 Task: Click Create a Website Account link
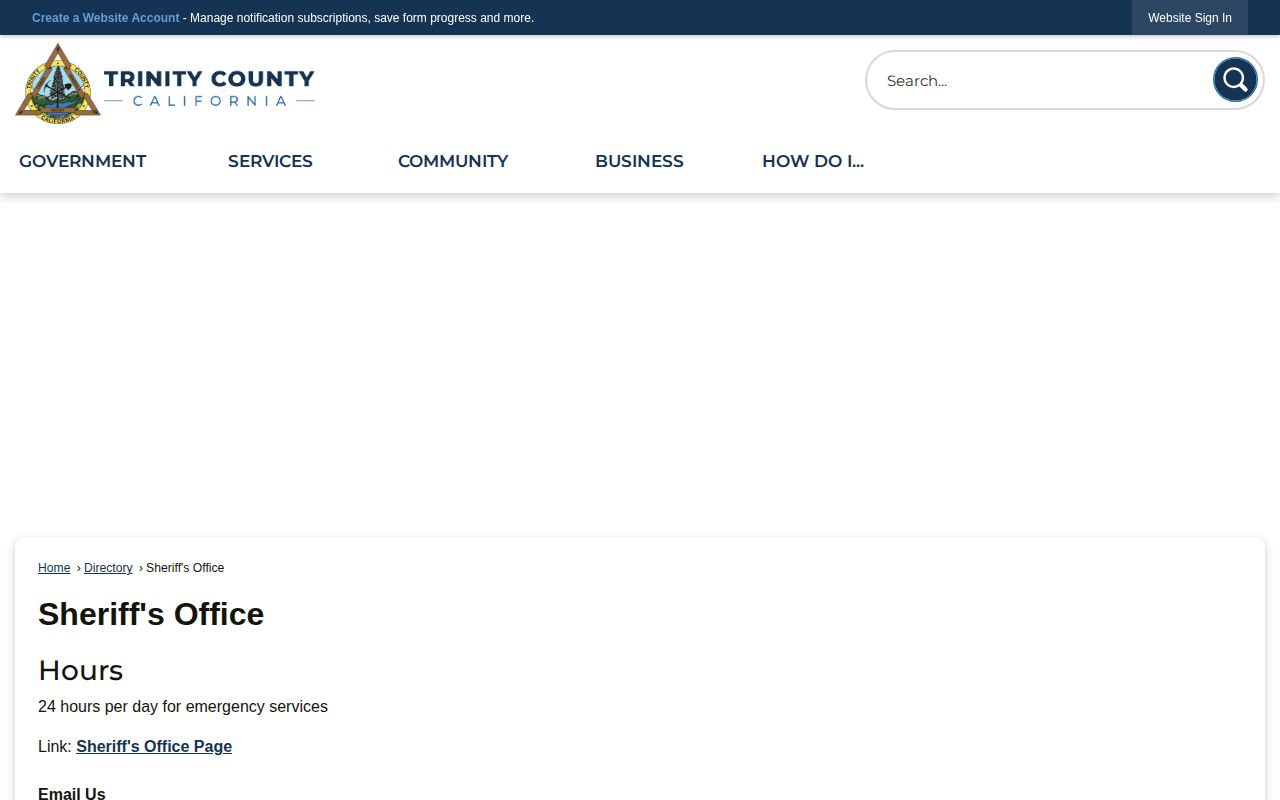click(106, 18)
